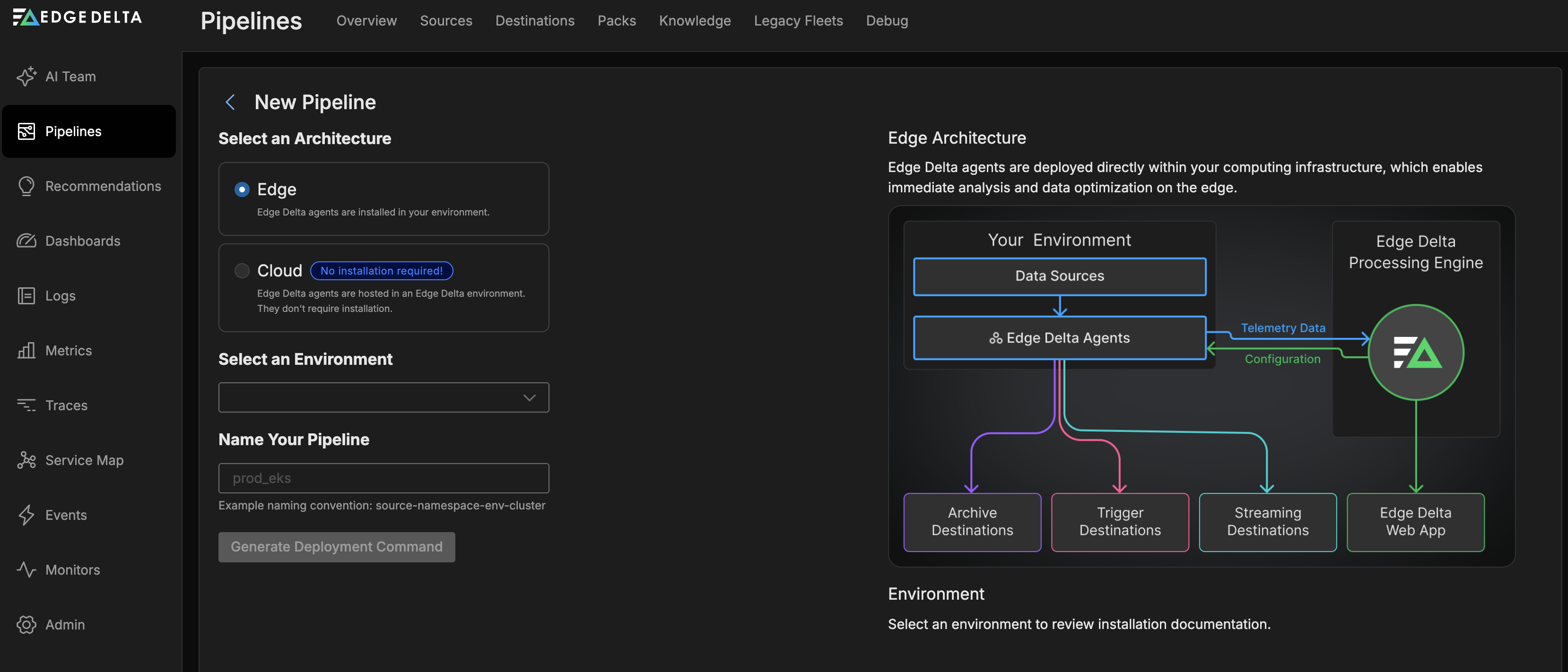This screenshot has width=1568, height=672.
Task: Click the Dashboards gauge icon
Action: pyautogui.click(x=26, y=241)
